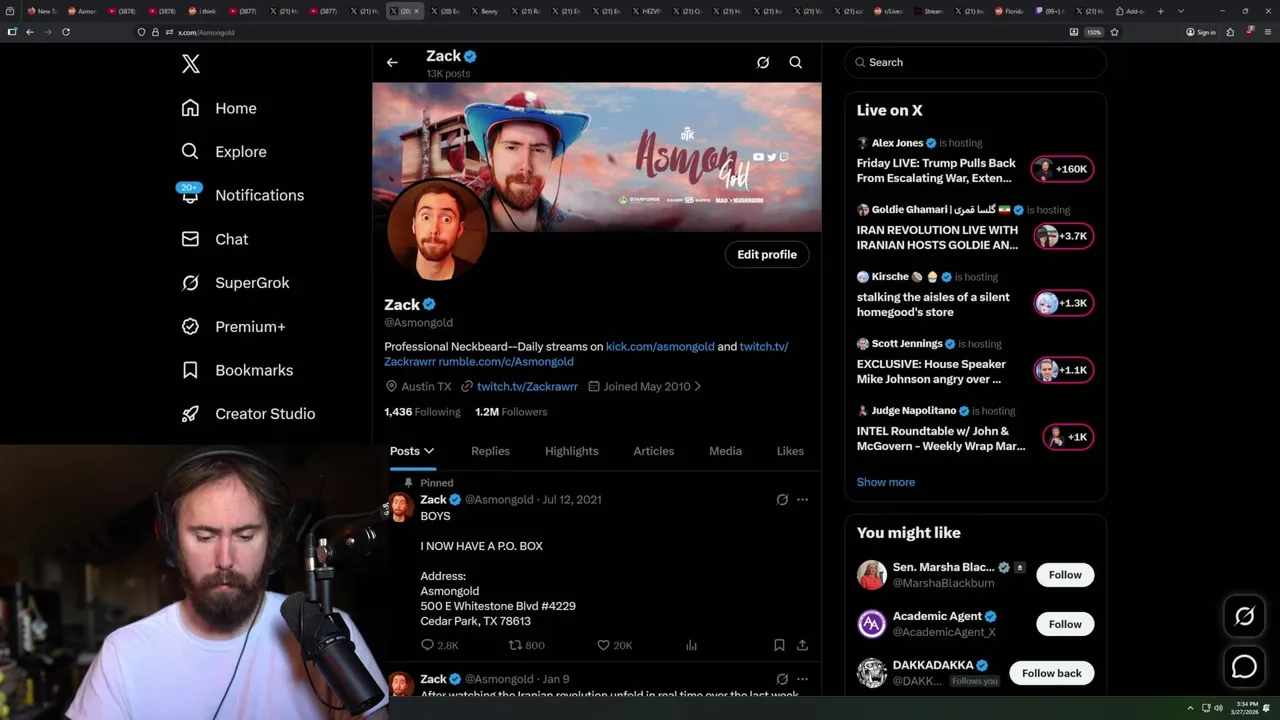1280x720 pixels.
Task: Open the Posts tab dropdown
Action: (x=412, y=451)
